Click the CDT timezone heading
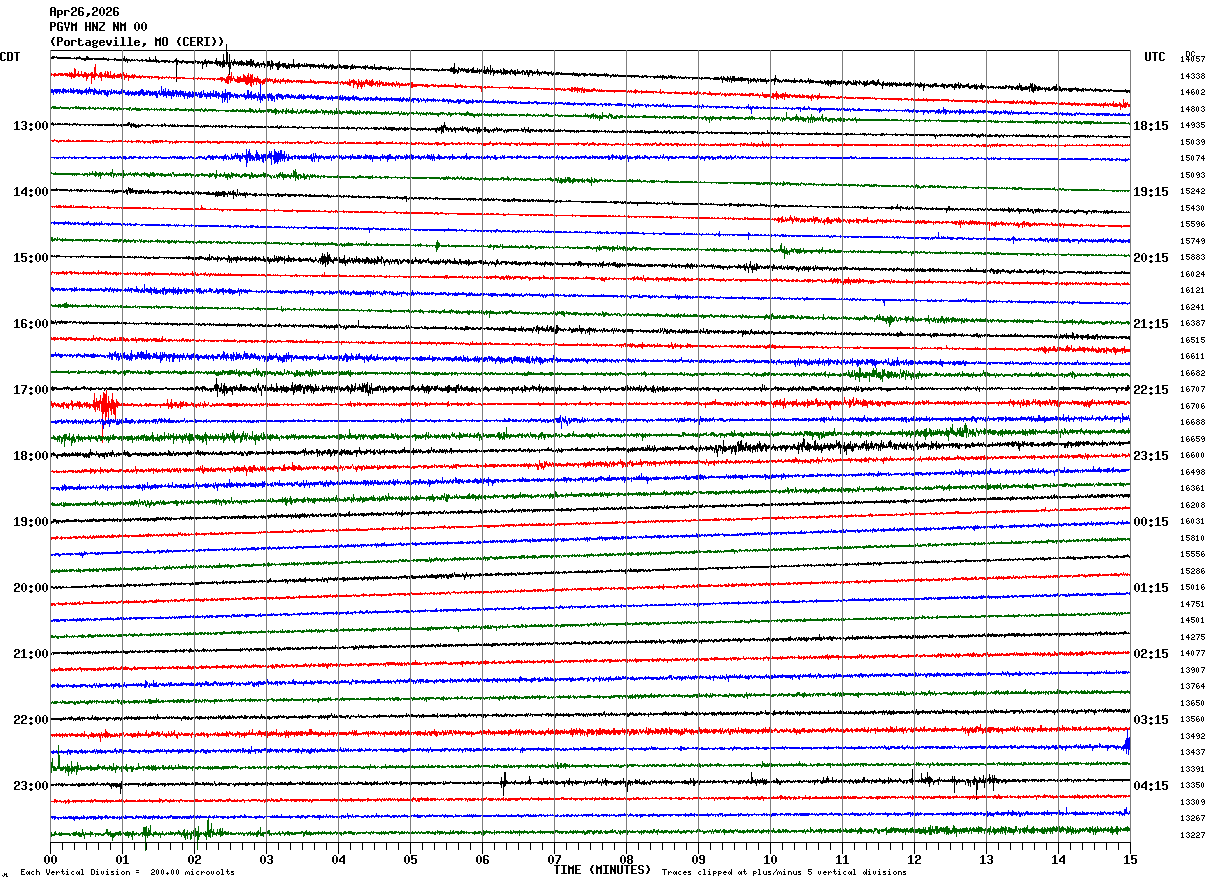 tap(10, 57)
